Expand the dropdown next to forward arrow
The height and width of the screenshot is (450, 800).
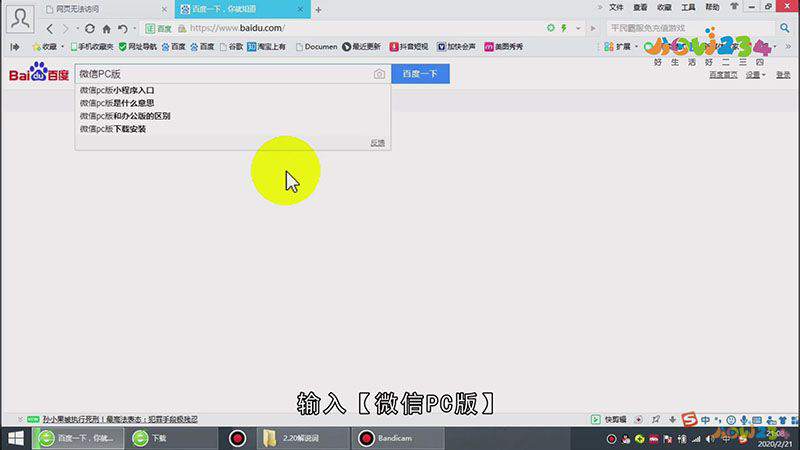click(78, 29)
